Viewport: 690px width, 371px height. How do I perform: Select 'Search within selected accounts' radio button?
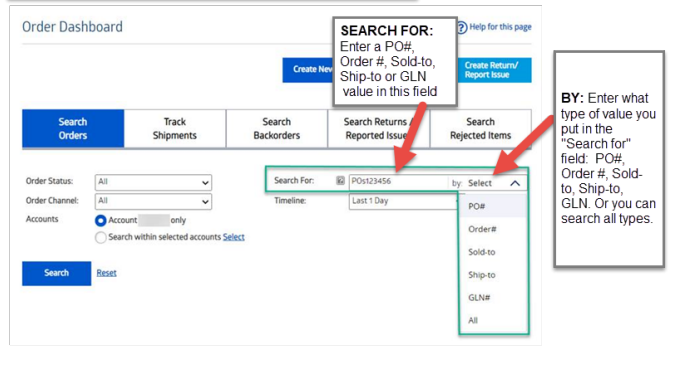click(100, 238)
